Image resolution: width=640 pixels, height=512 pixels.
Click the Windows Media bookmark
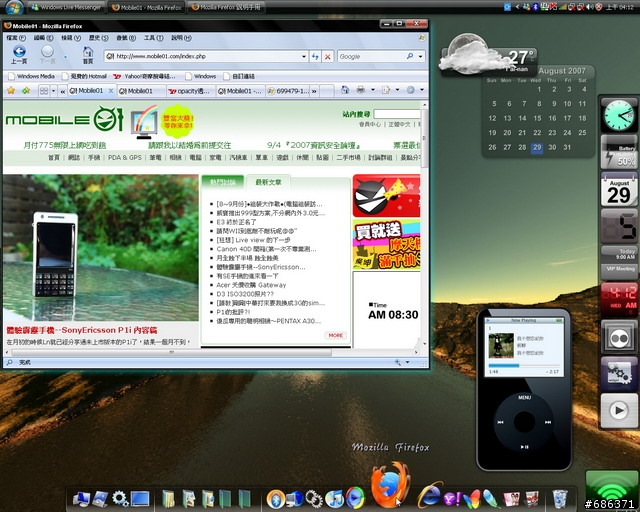tap(31, 76)
